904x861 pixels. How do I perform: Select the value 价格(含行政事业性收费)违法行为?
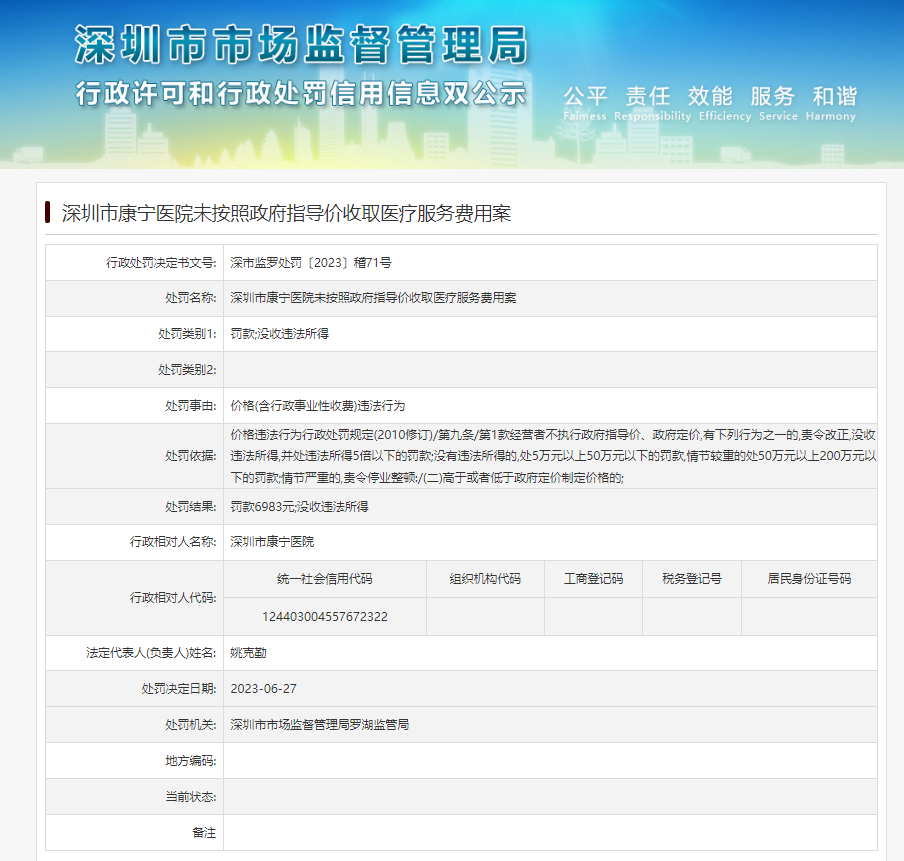(x=318, y=406)
